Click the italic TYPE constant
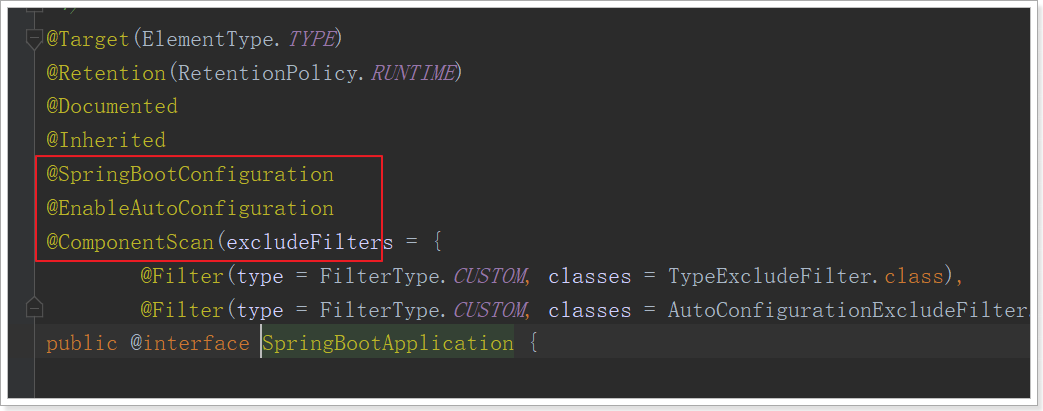Screen dimensions: 1043x411 [x=311, y=40]
